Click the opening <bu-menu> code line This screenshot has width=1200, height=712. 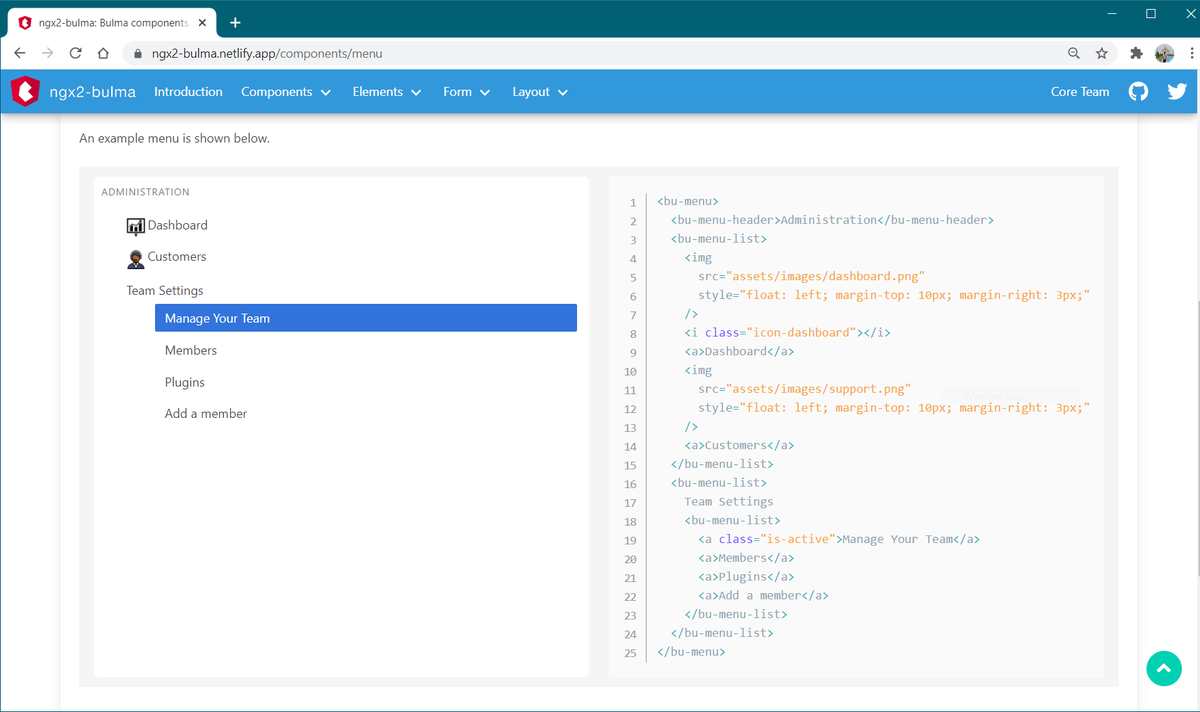(688, 201)
